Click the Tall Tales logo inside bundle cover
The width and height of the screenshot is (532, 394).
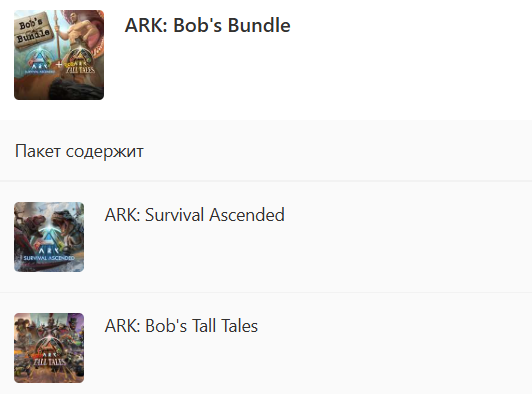pyautogui.click(x=80, y=63)
